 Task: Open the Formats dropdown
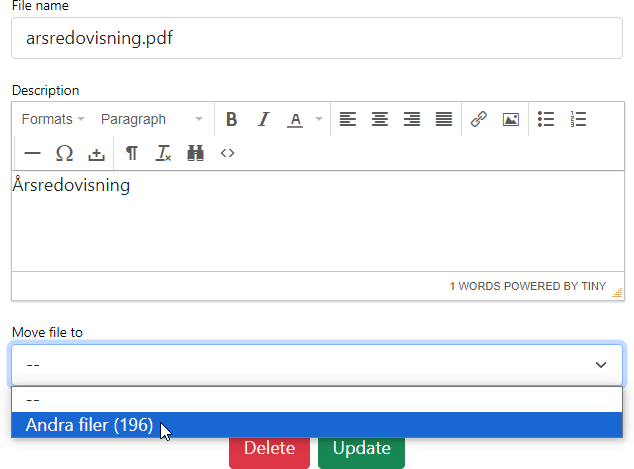(x=53, y=119)
